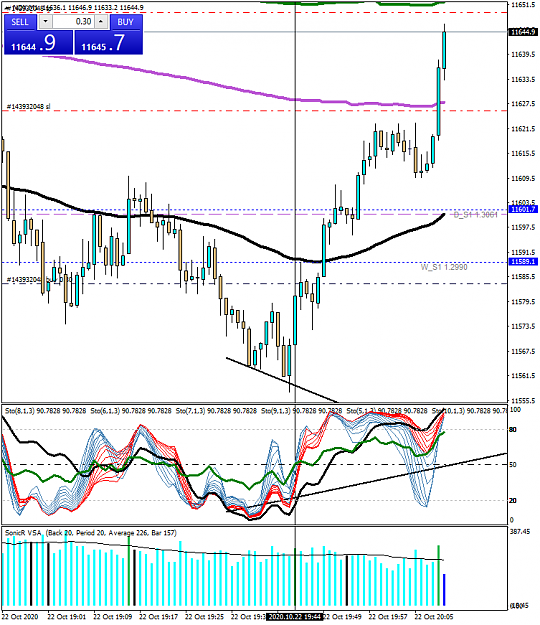Increase trade volume with the up arrow
This screenshot has height=625, width=540.
pyautogui.click(x=101, y=22)
